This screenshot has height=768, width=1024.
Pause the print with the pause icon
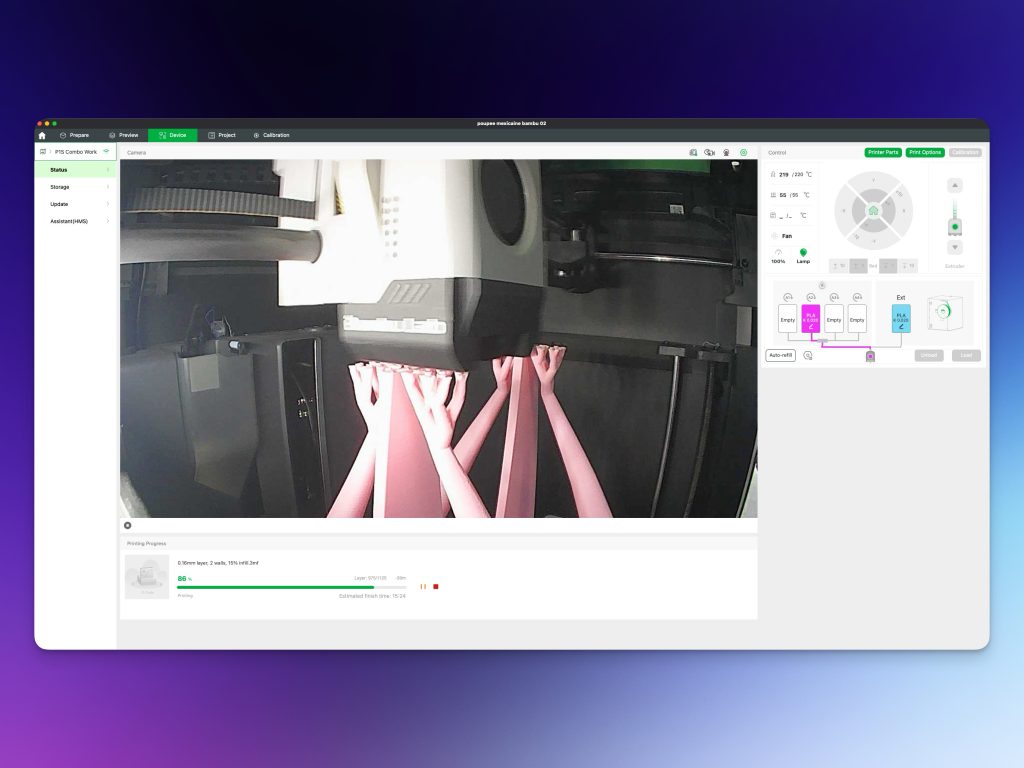423,586
